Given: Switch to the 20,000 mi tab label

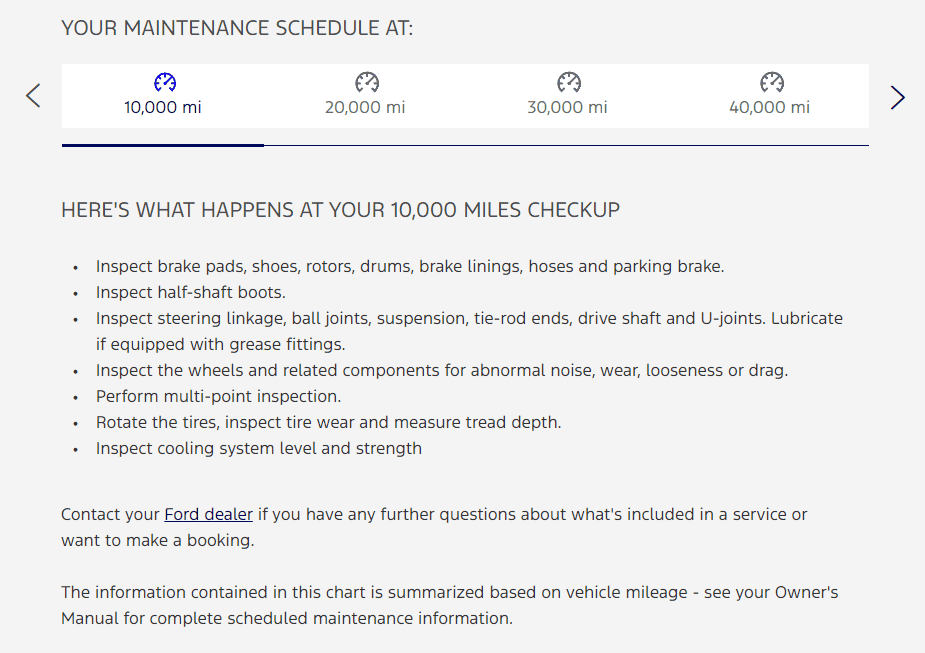Looking at the screenshot, I should [x=365, y=107].
